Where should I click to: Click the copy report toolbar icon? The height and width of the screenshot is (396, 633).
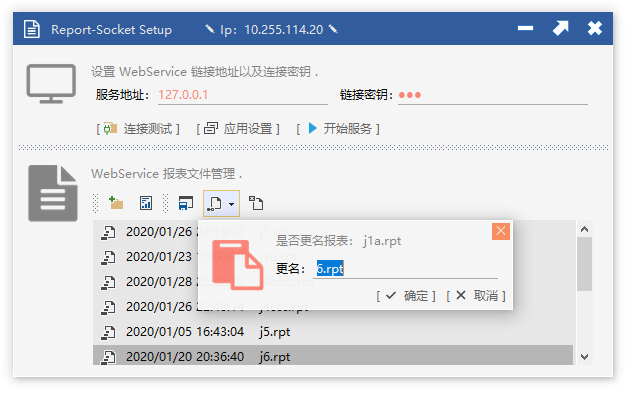[x=256, y=203]
